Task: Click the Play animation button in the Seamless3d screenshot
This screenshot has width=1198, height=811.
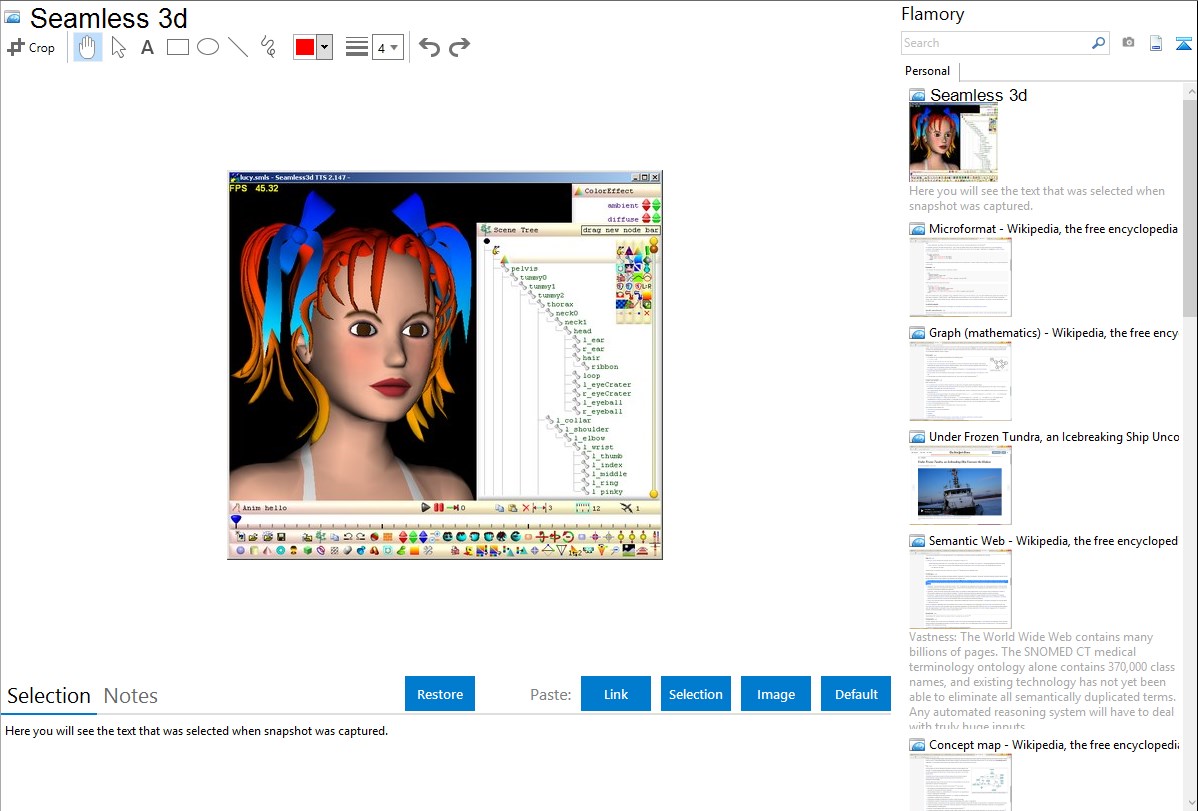Action: pos(426,507)
